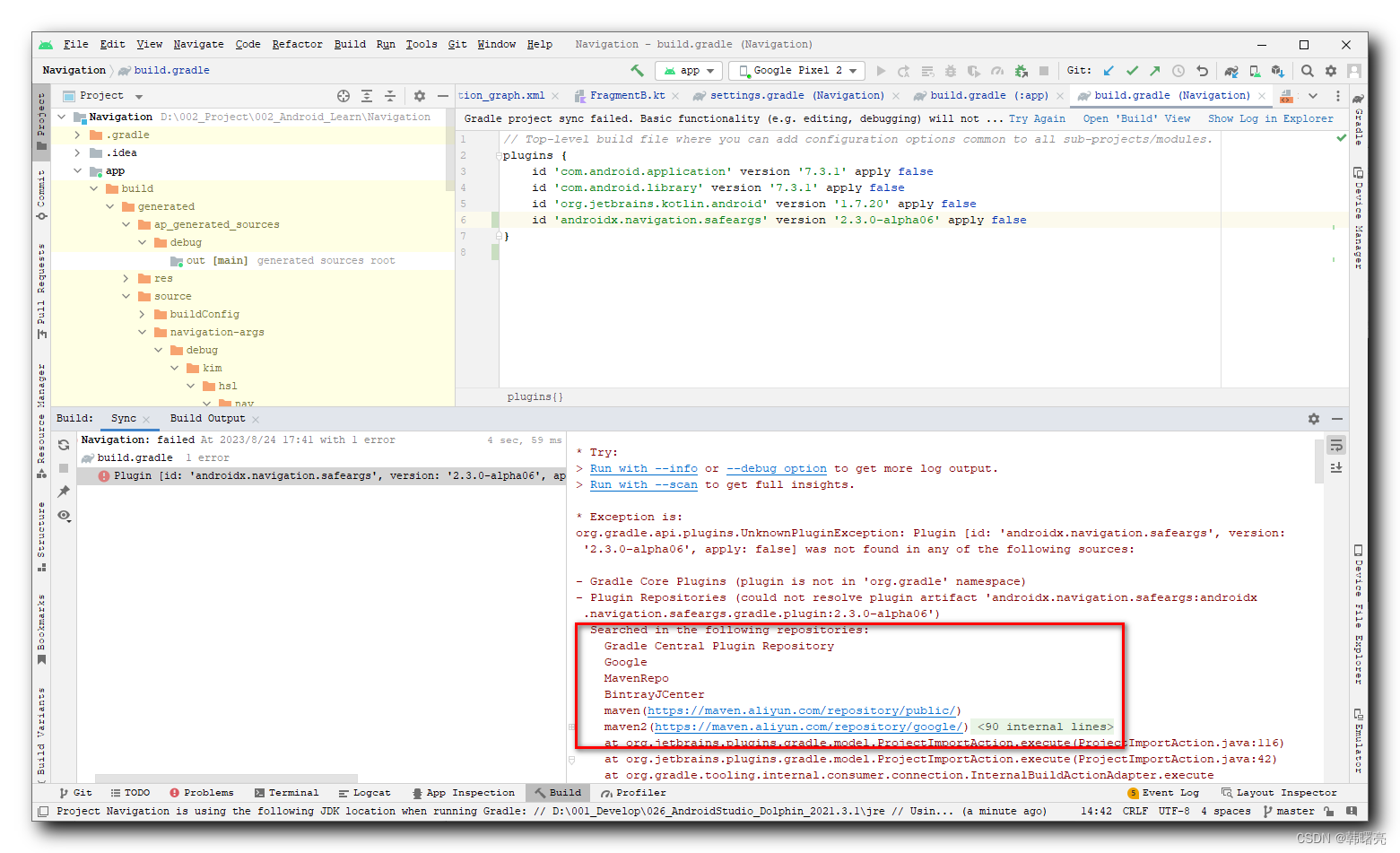Open Search Everywhere magnifier icon
Viewport: 1400px width, 853px height.
coord(1308,70)
